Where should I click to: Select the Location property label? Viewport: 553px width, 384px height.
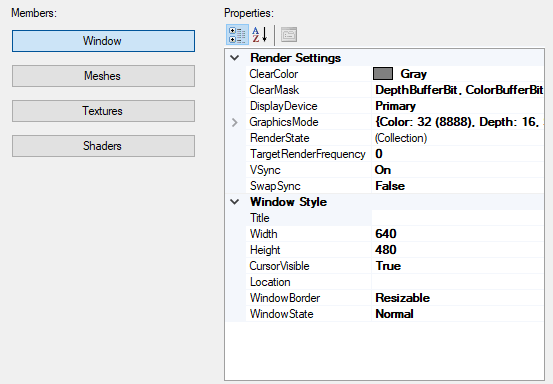point(270,282)
